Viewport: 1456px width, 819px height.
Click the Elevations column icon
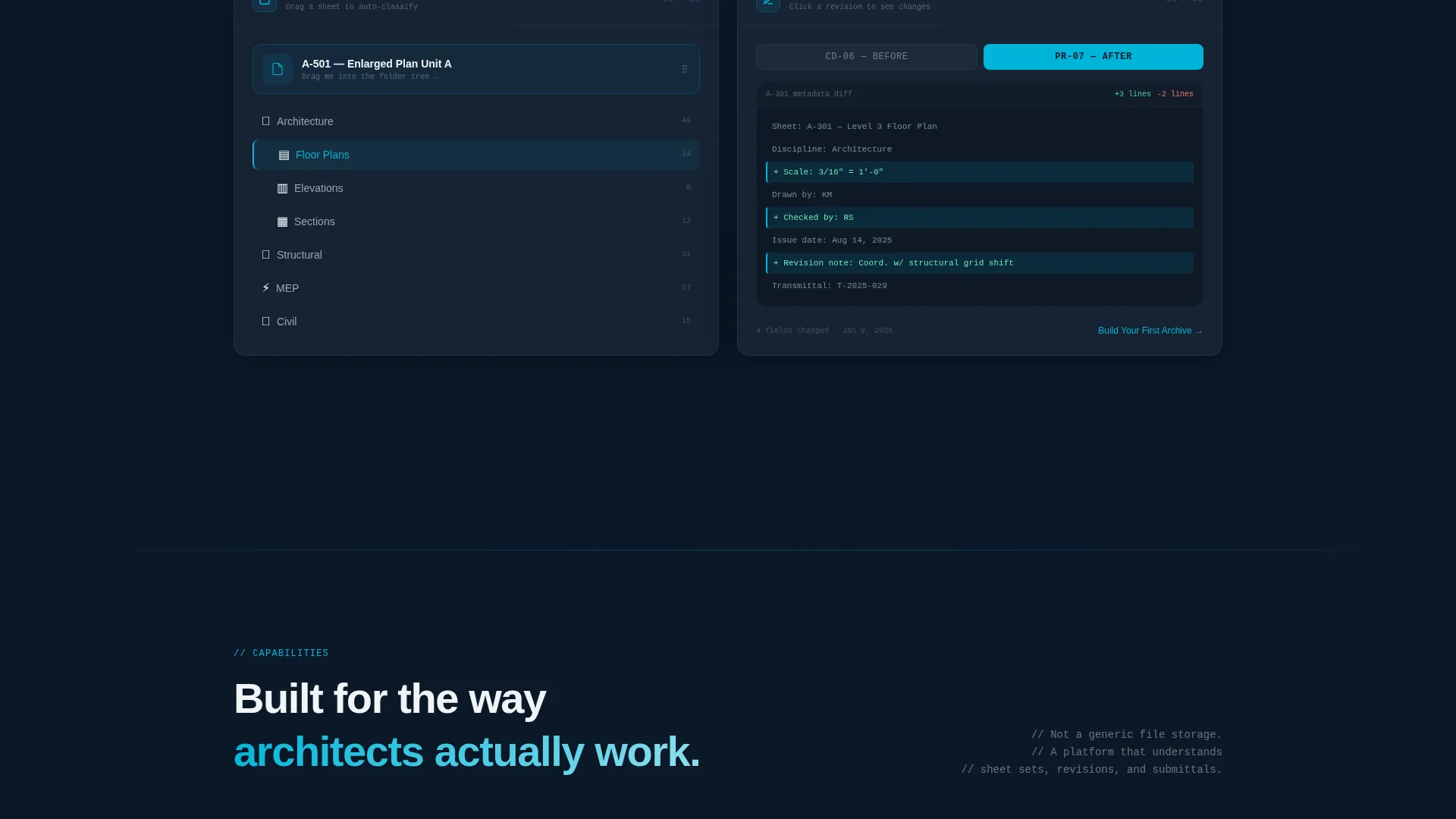(282, 188)
